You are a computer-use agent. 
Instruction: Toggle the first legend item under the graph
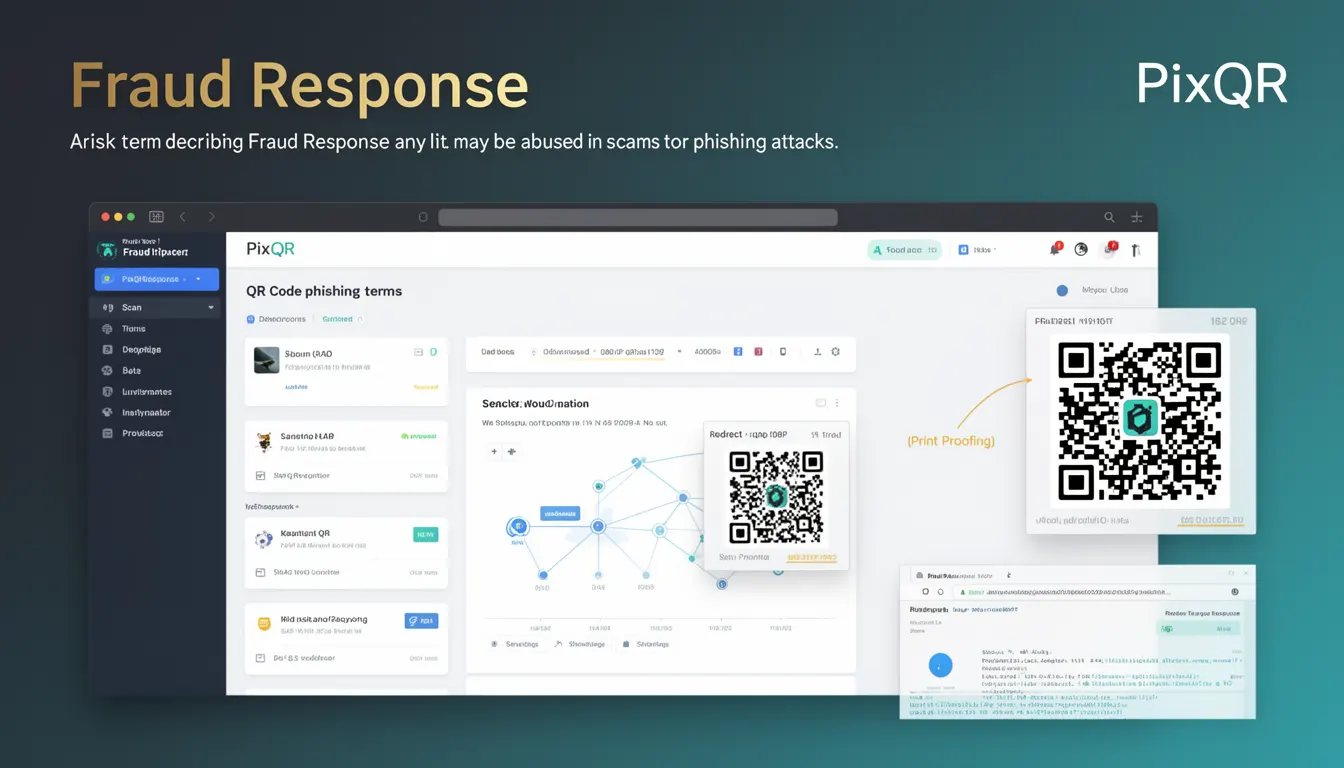pos(514,644)
